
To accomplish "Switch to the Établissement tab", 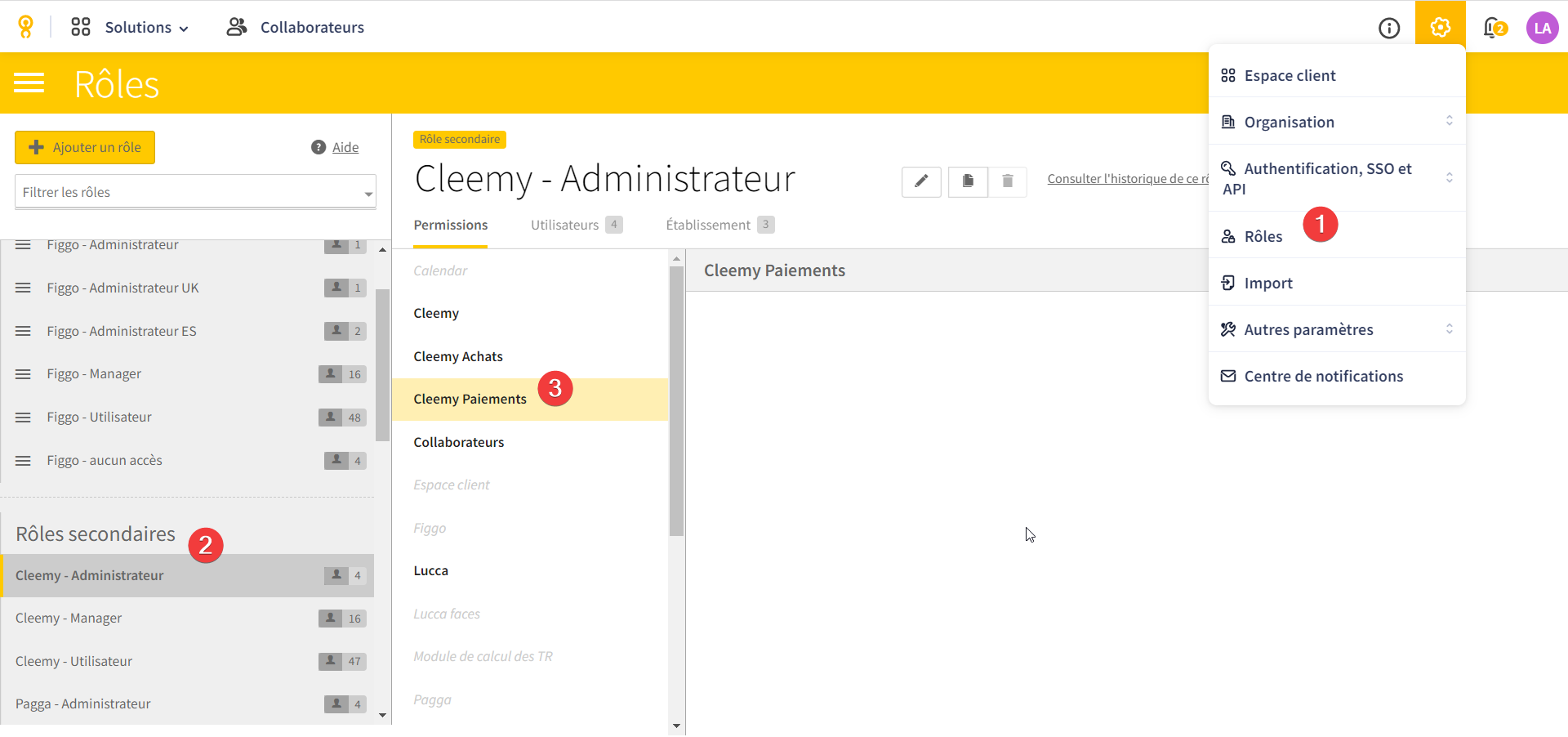I will pos(719,225).
